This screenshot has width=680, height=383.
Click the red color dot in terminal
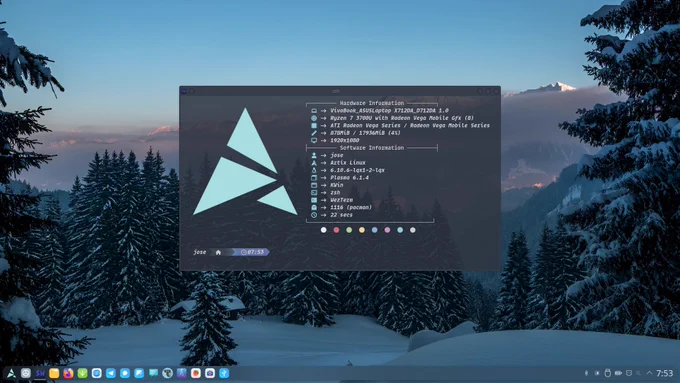point(336,230)
